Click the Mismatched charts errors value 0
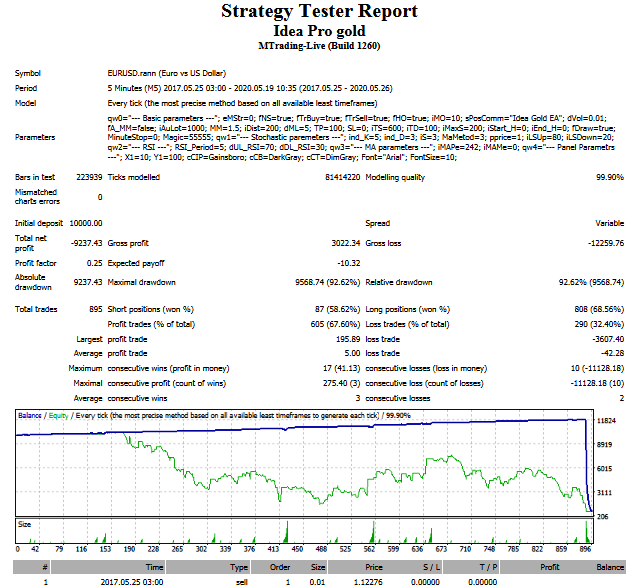 100,197
